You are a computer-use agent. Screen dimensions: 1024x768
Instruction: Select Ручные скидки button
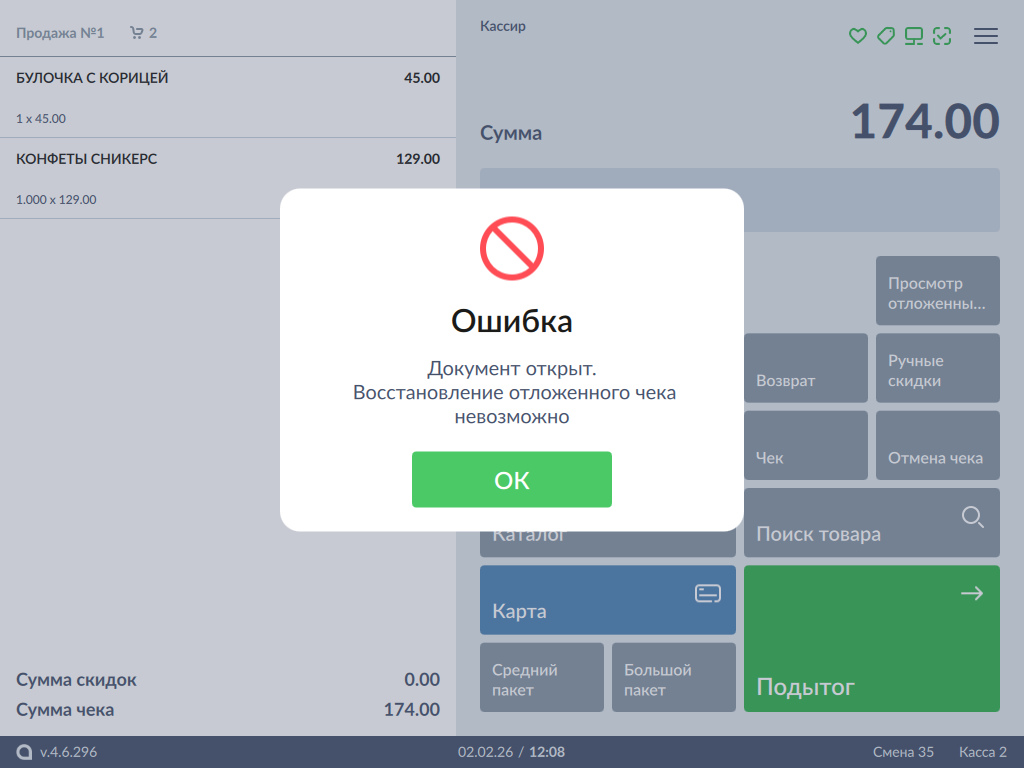pyautogui.click(x=937, y=368)
